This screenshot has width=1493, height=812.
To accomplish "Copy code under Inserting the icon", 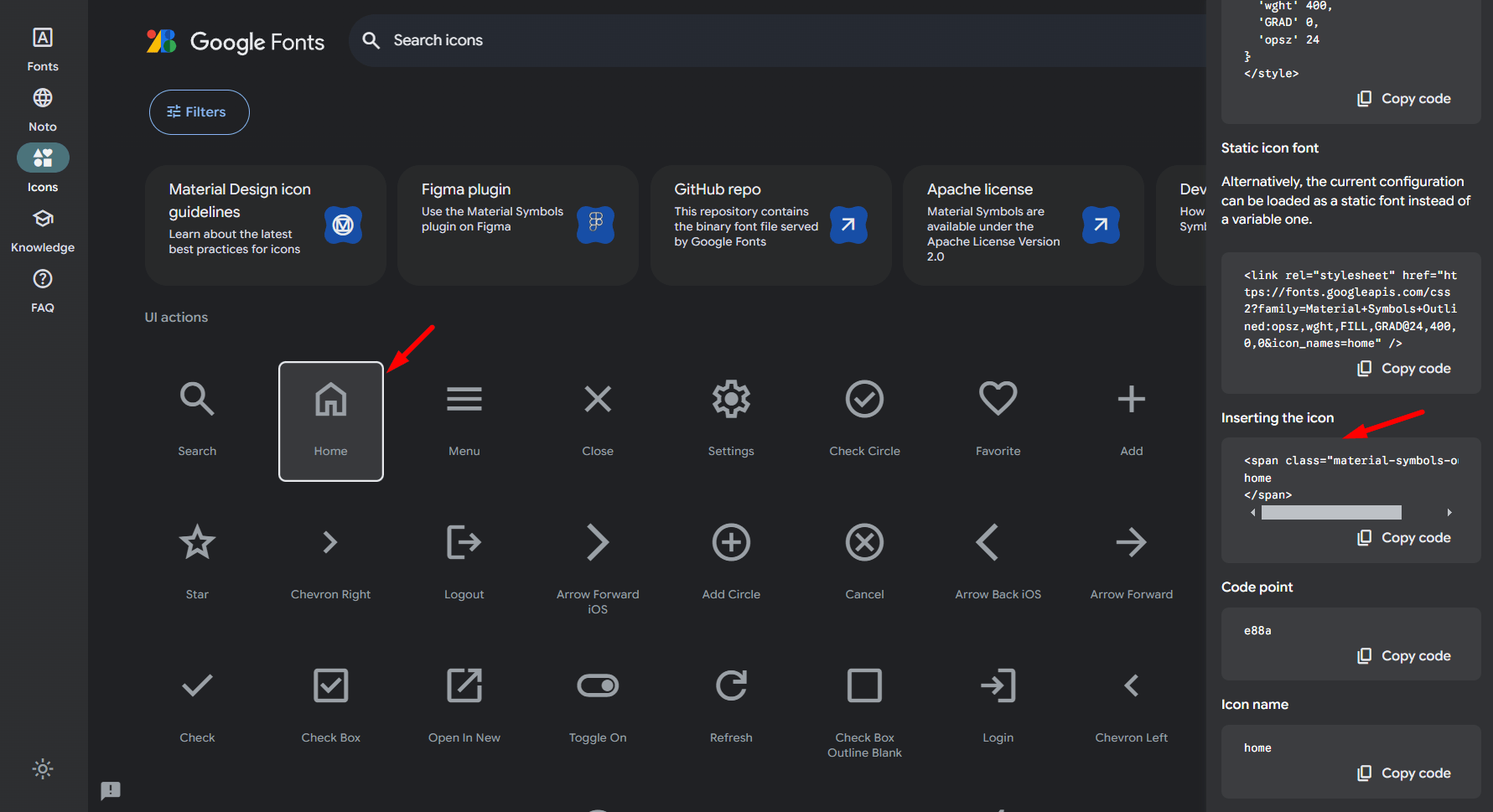I will pos(1404,538).
